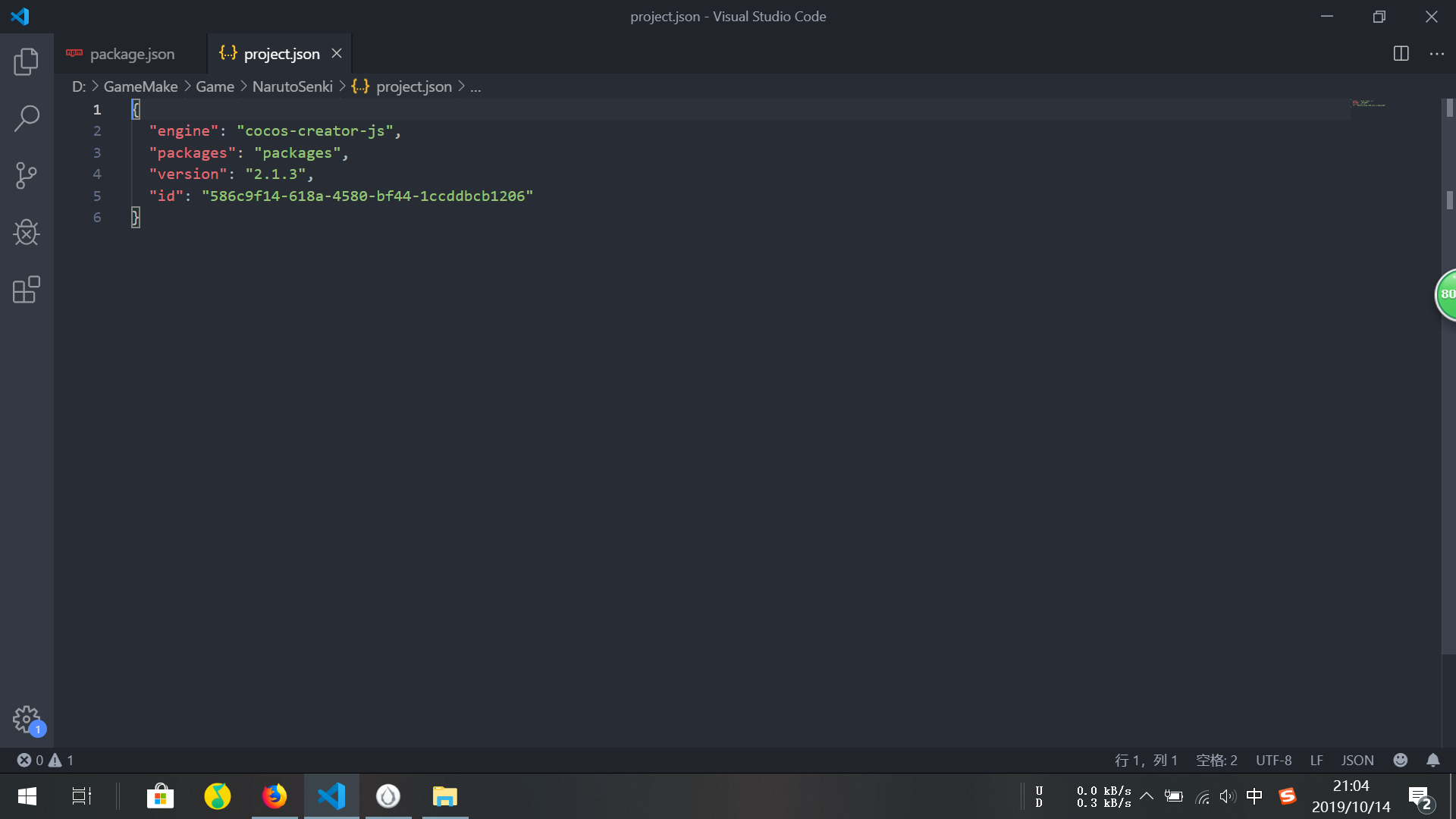This screenshot has width=1456, height=819.
Task: Open the Source Control view
Action: point(27,175)
